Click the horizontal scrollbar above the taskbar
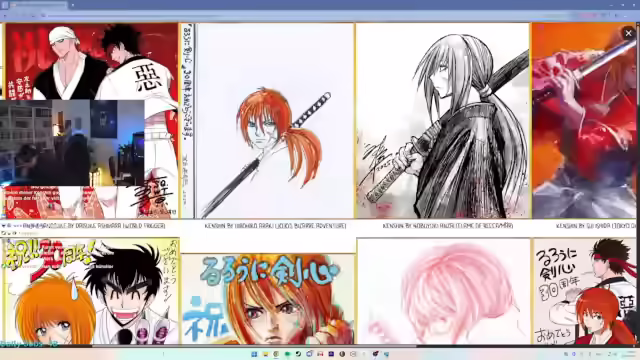 click(253, 346)
